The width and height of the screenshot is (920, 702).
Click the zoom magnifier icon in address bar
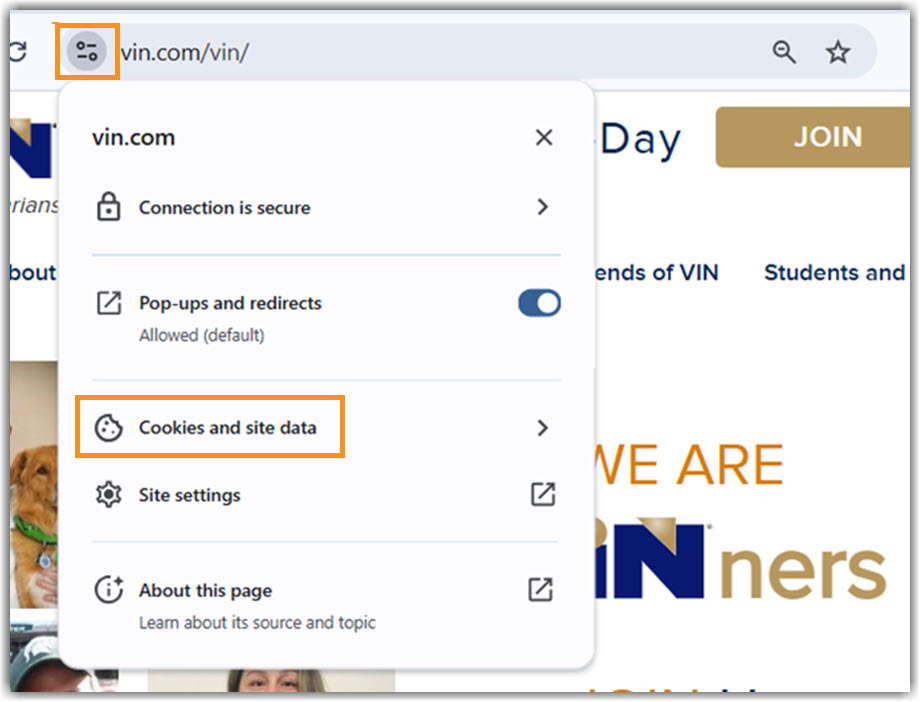784,51
